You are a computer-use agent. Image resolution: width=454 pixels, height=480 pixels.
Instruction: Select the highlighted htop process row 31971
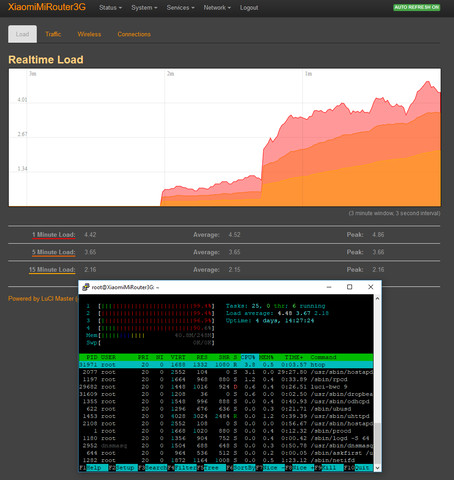click(x=226, y=365)
